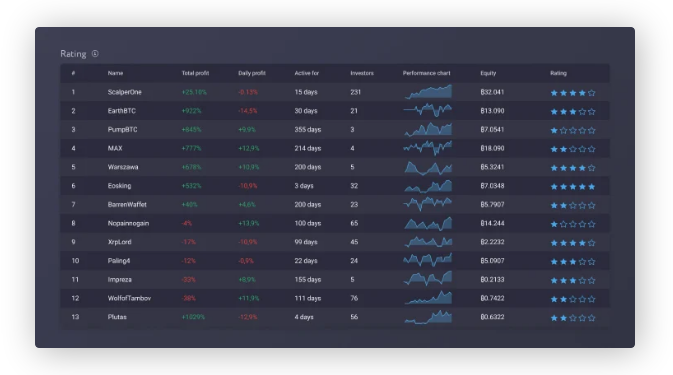
Task: Sort by the Daily profit column header
Action: coord(252,73)
